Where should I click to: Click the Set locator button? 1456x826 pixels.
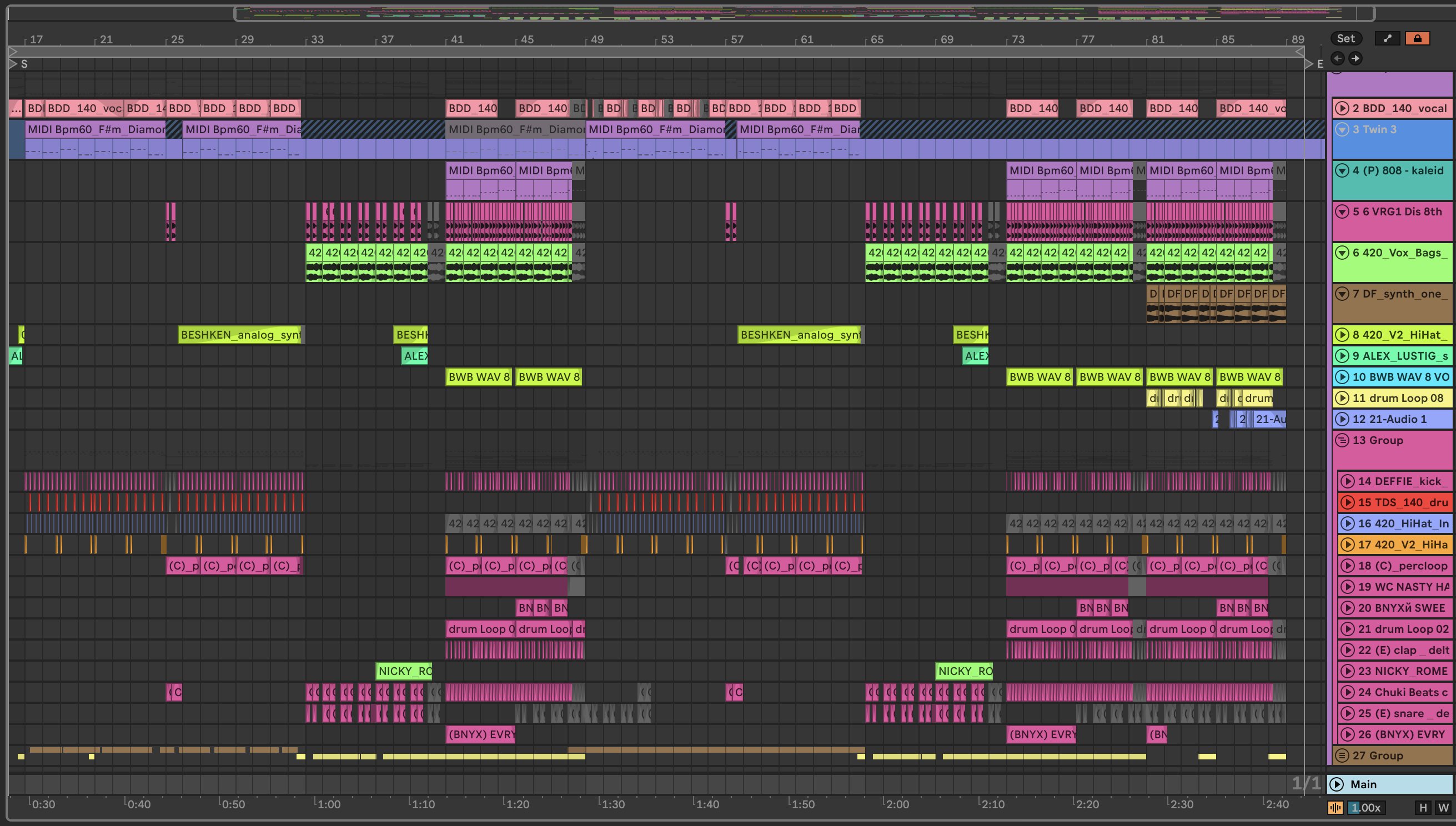[1345, 38]
